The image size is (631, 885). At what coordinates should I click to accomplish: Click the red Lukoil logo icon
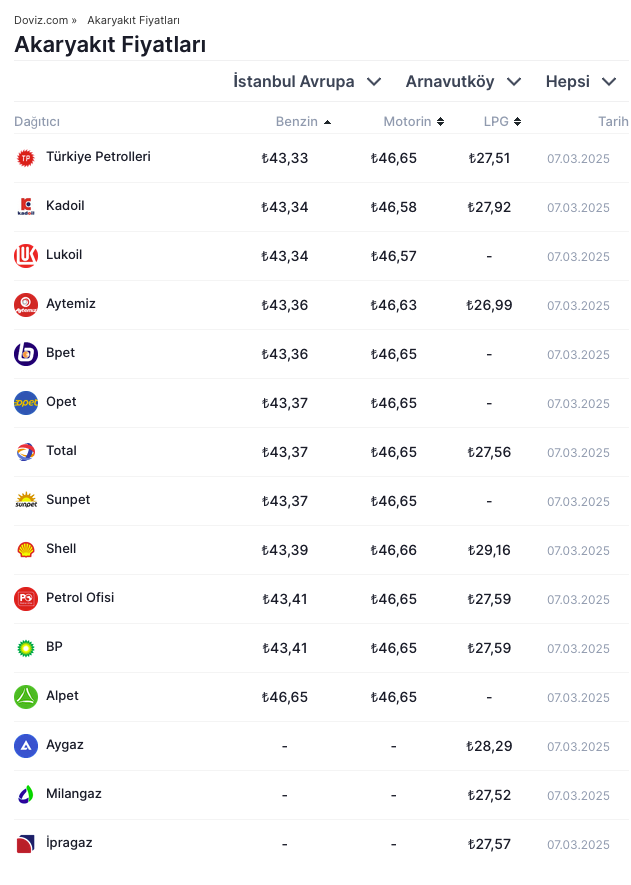[x=26, y=256]
